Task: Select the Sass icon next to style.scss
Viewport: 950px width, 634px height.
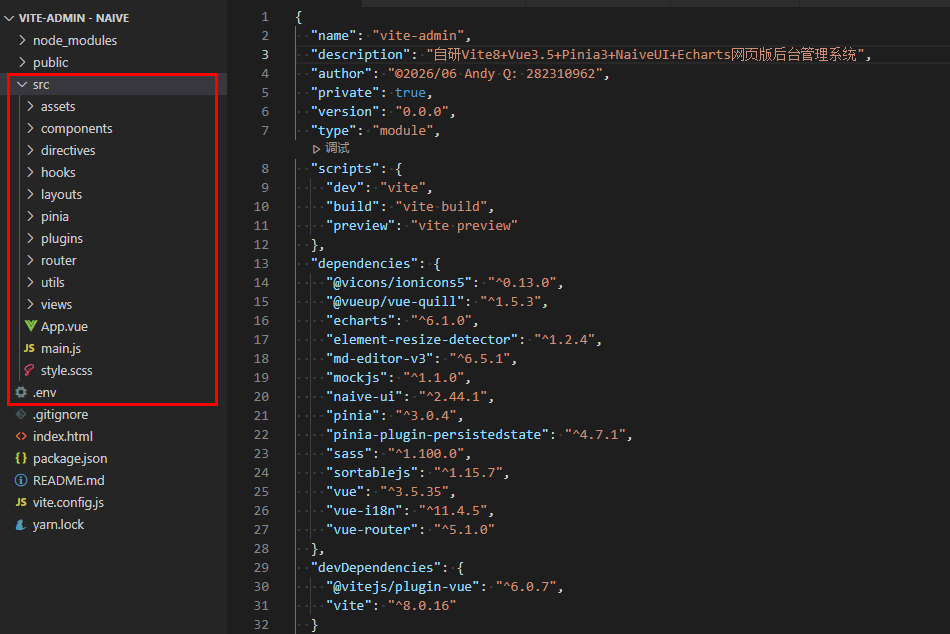Action: point(29,370)
